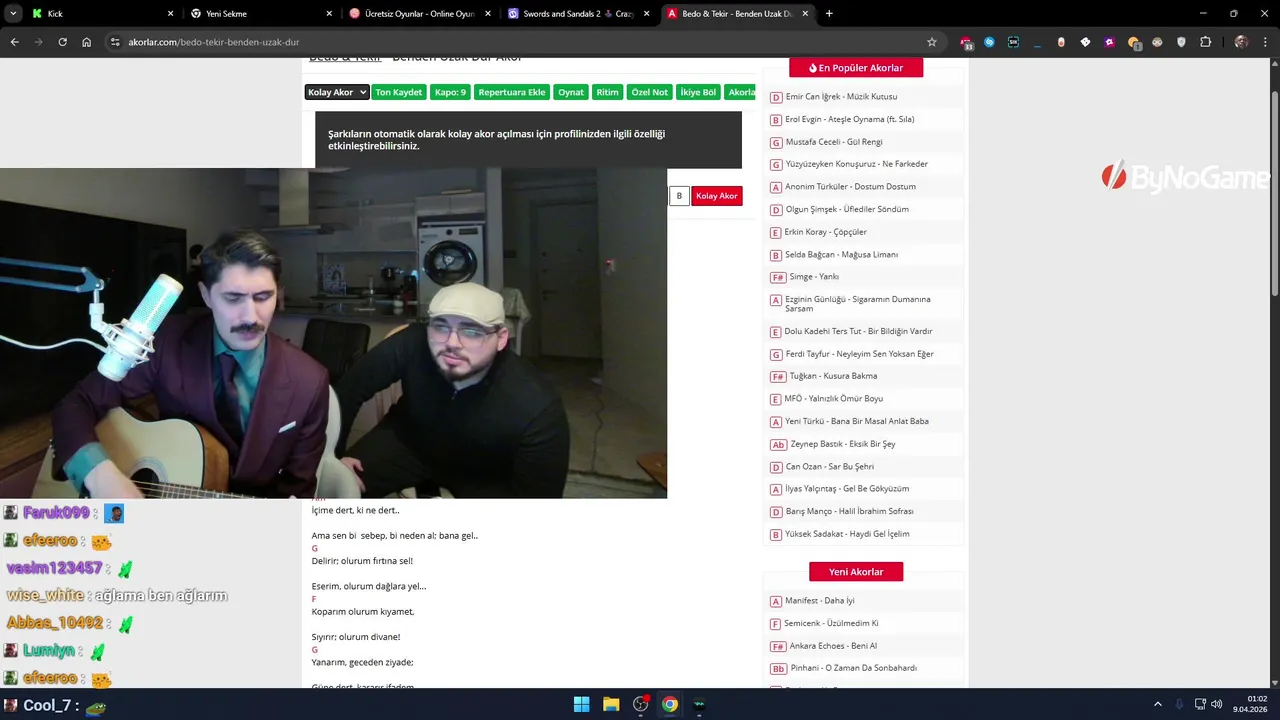Go back to the previous page

[x=14, y=42]
